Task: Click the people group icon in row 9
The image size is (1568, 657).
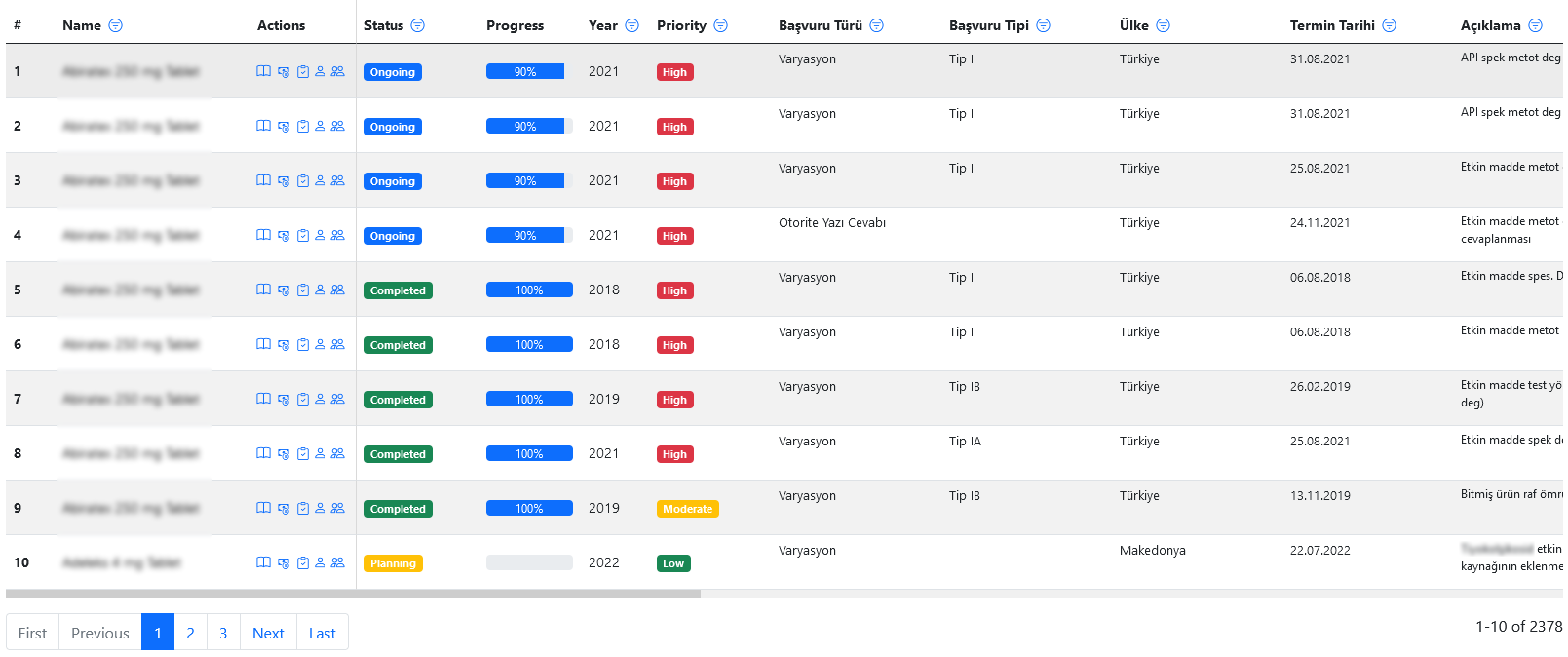Action: [x=337, y=508]
